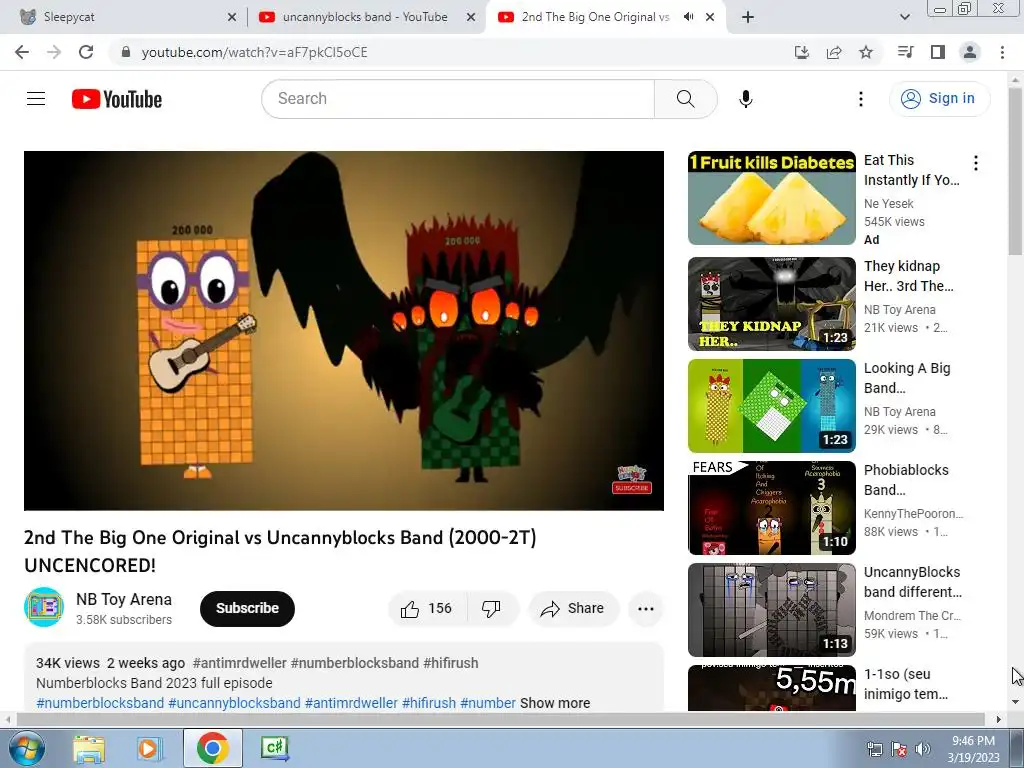The width and height of the screenshot is (1024, 768).
Task: Launch Windows Media Player from taskbar
Action: 149,748
